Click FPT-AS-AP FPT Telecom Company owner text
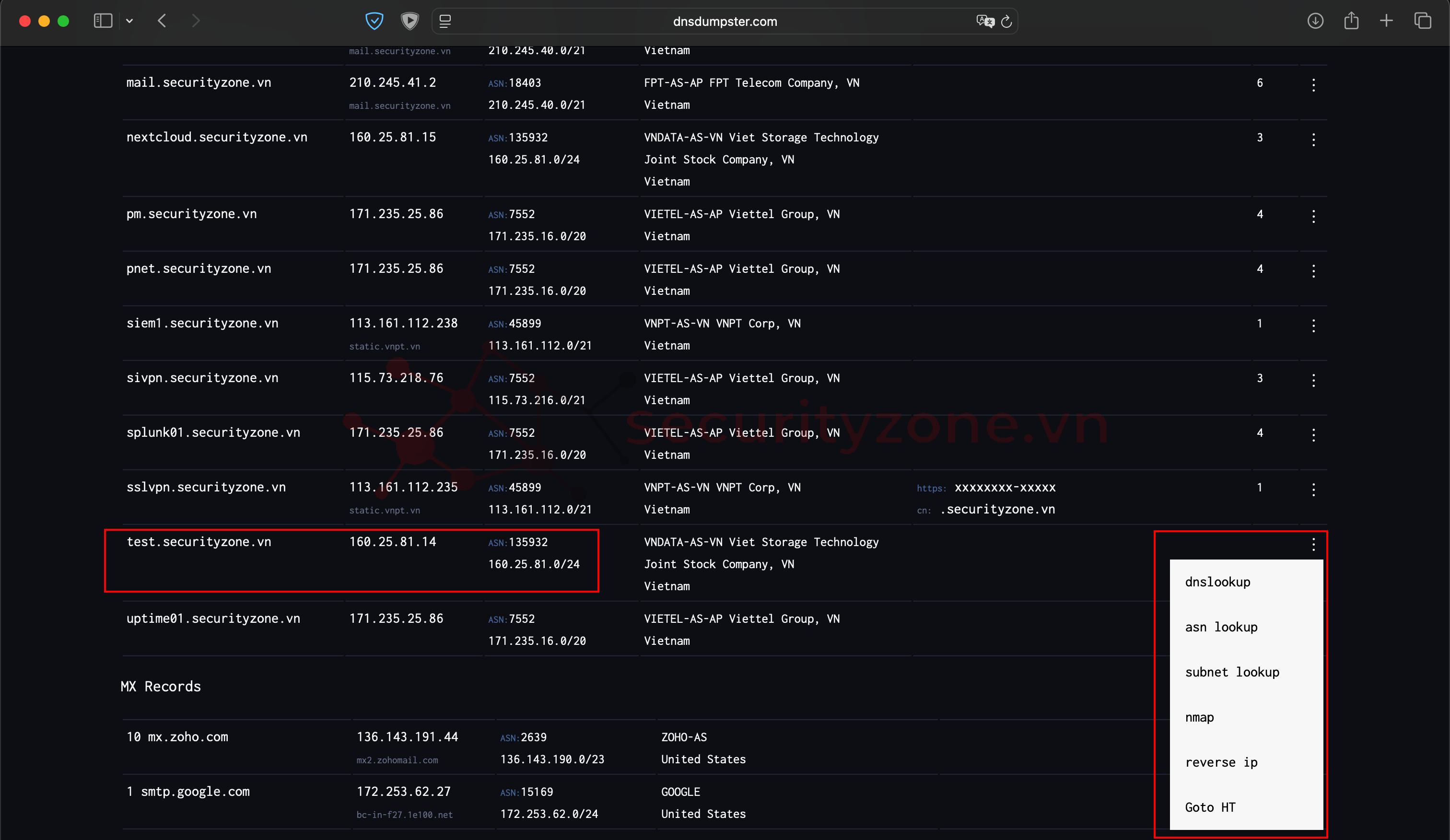Screen dimensions: 1450x840 [751, 83]
